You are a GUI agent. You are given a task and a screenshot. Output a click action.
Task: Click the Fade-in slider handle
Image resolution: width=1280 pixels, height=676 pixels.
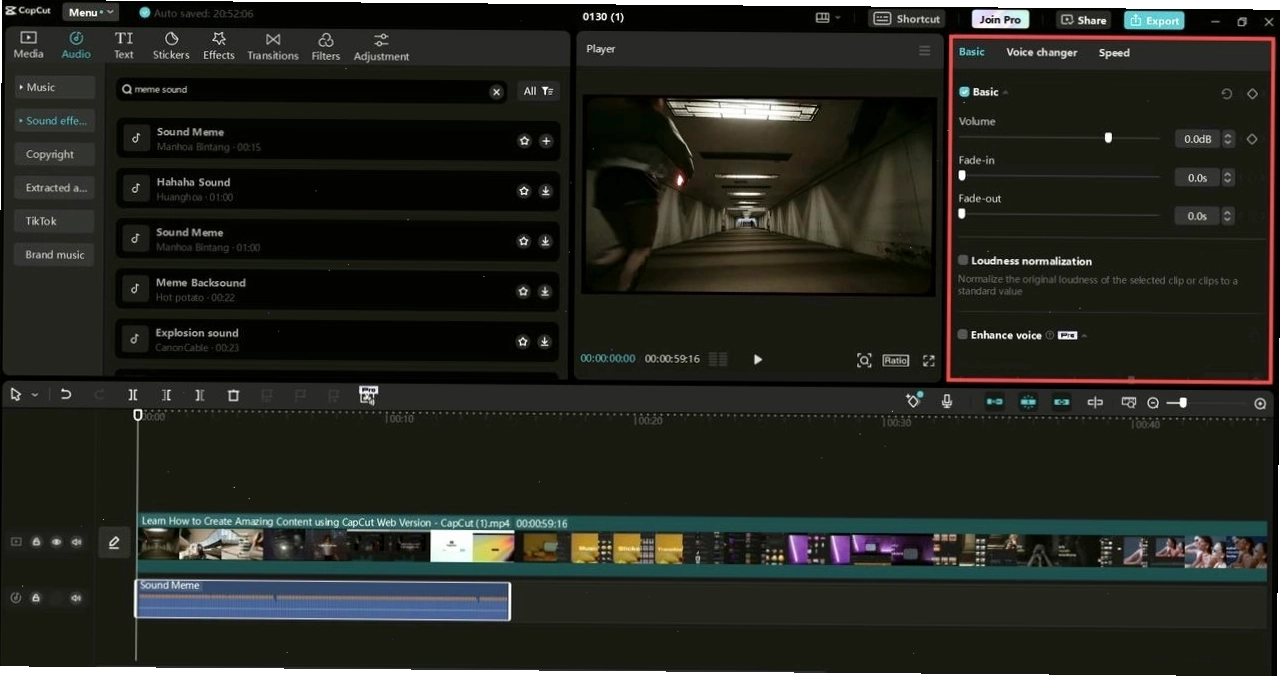tap(962, 175)
